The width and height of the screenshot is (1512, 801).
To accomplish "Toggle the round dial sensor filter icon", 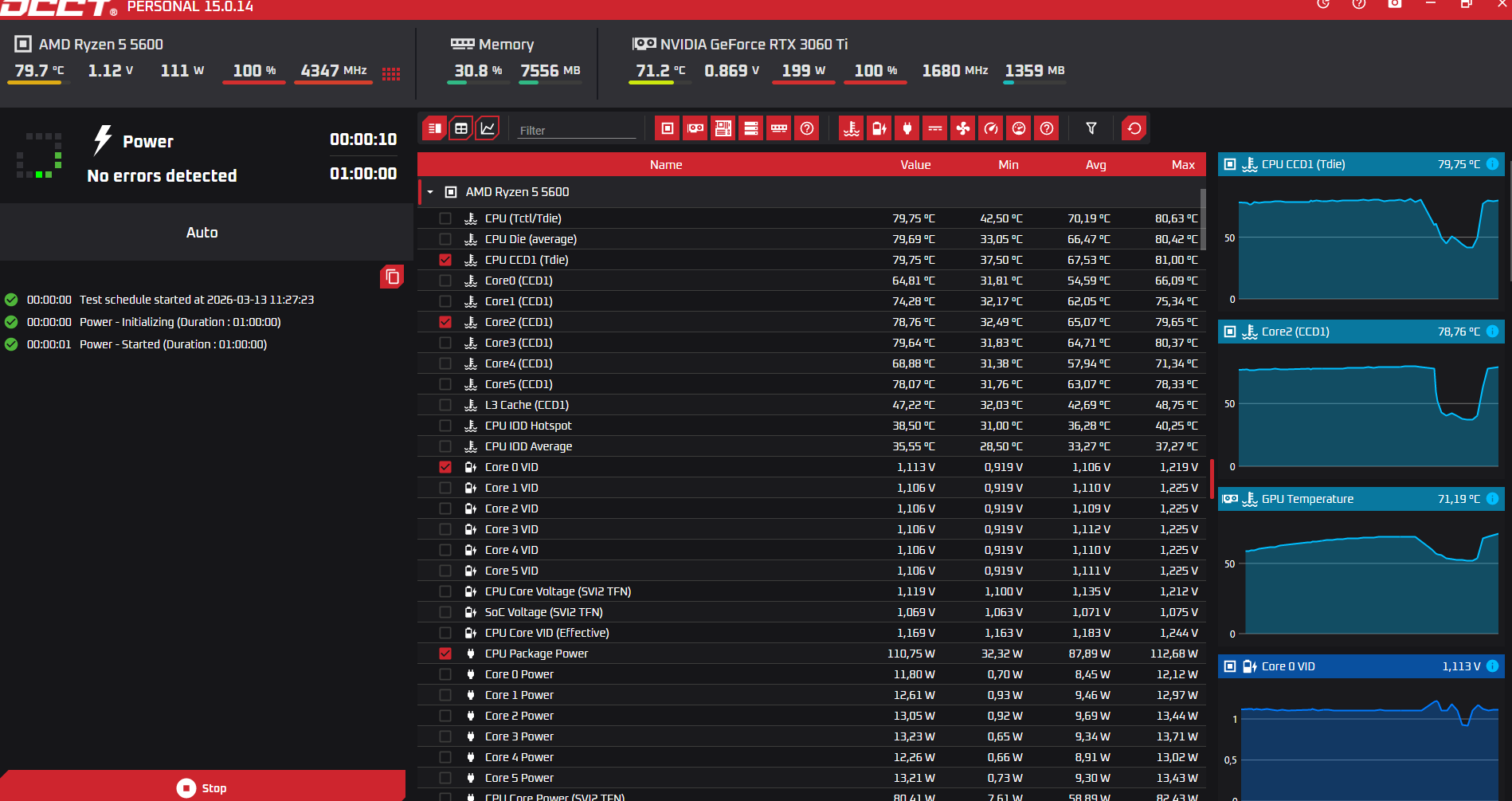I will tap(1019, 128).
